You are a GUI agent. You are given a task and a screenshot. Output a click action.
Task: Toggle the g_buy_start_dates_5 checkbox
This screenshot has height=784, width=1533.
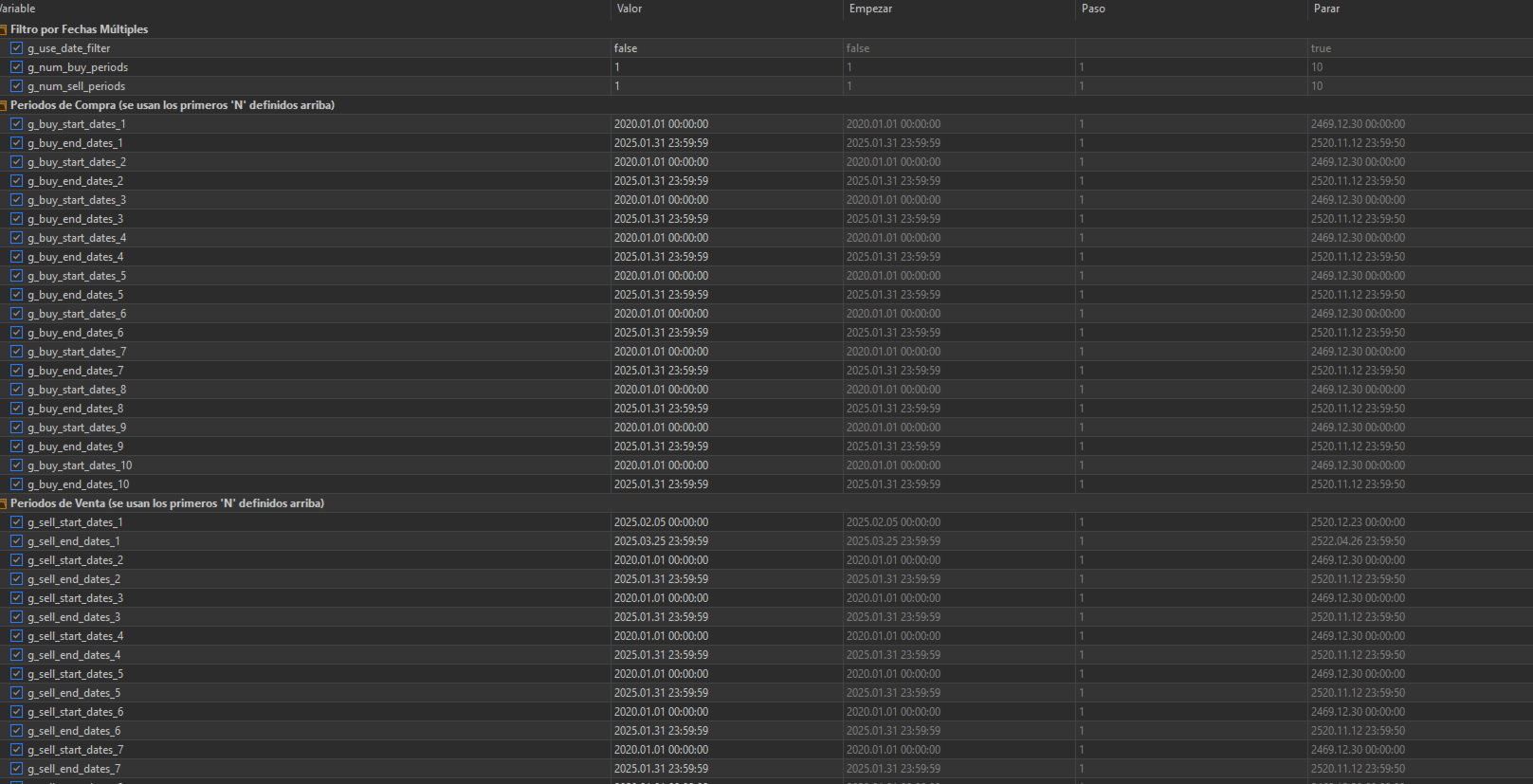[16, 276]
